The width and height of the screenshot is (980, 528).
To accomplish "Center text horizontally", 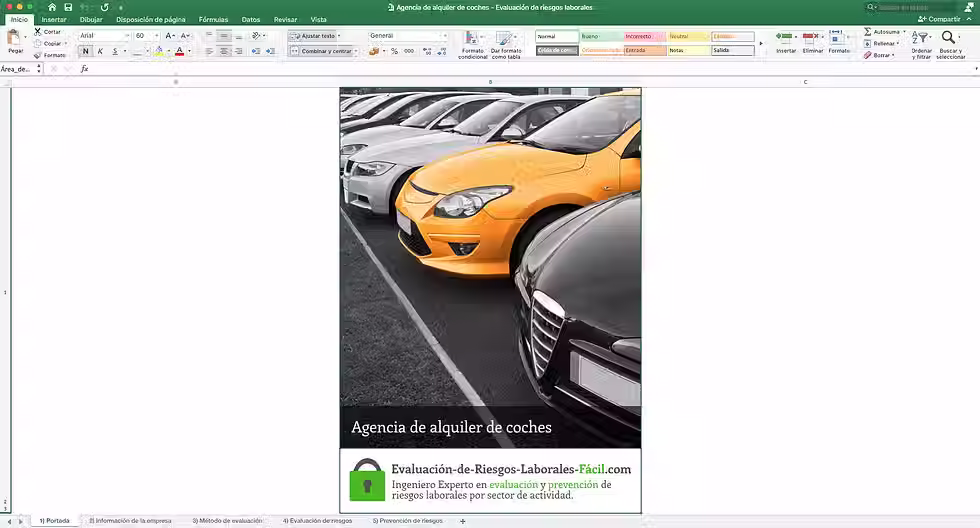I will click(x=224, y=51).
